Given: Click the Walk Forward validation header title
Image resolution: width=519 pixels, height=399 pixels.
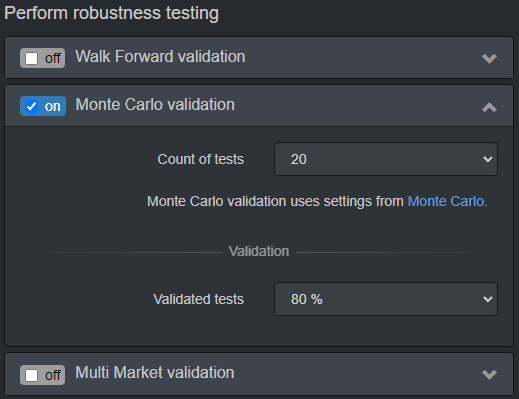Looking at the screenshot, I should [160, 56].
